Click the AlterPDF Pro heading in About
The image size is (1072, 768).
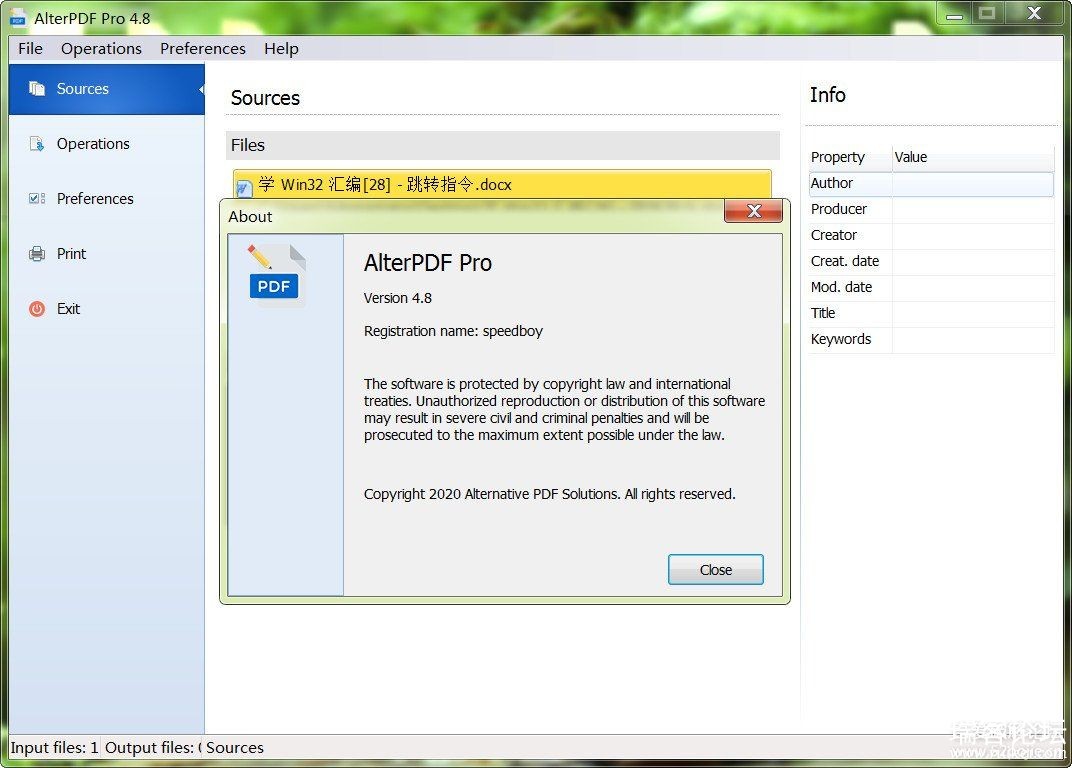tap(428, 263)
